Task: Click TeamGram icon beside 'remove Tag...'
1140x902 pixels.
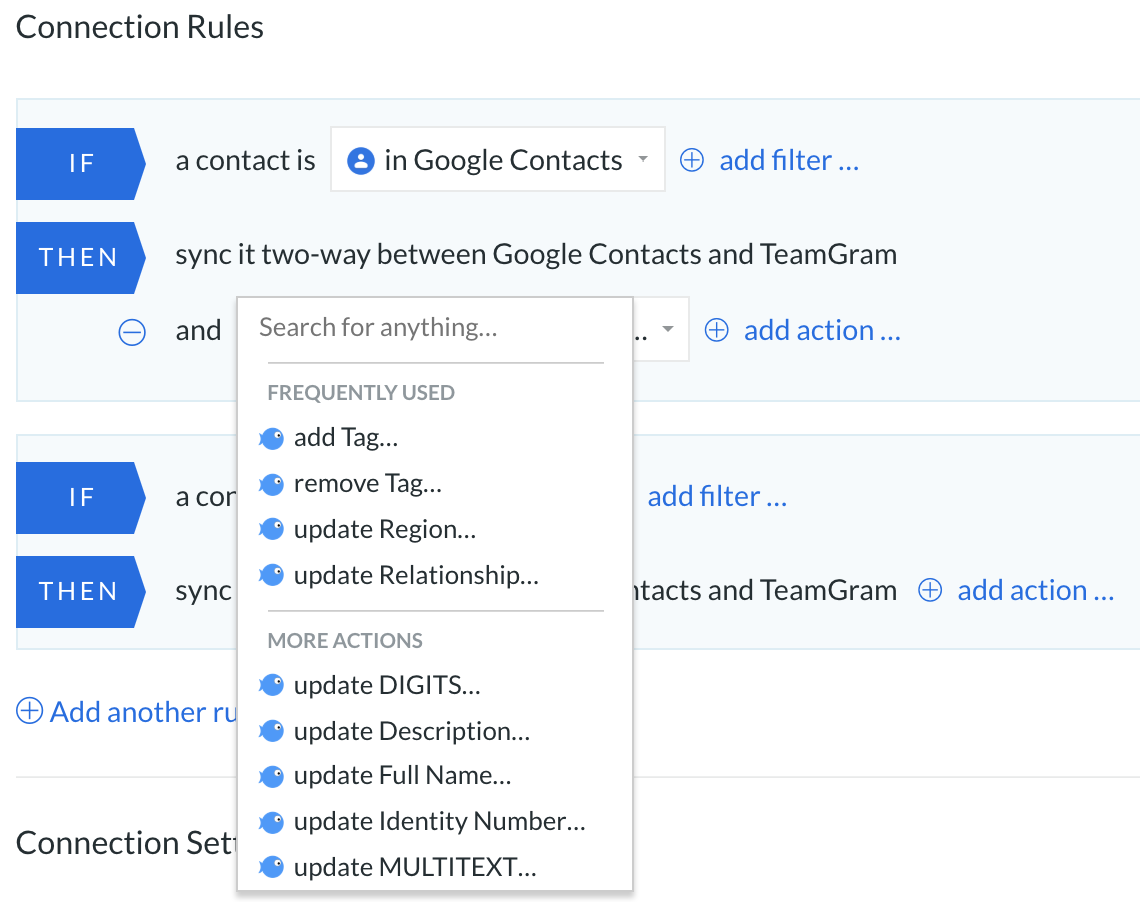Action: (x=271, y=484)
